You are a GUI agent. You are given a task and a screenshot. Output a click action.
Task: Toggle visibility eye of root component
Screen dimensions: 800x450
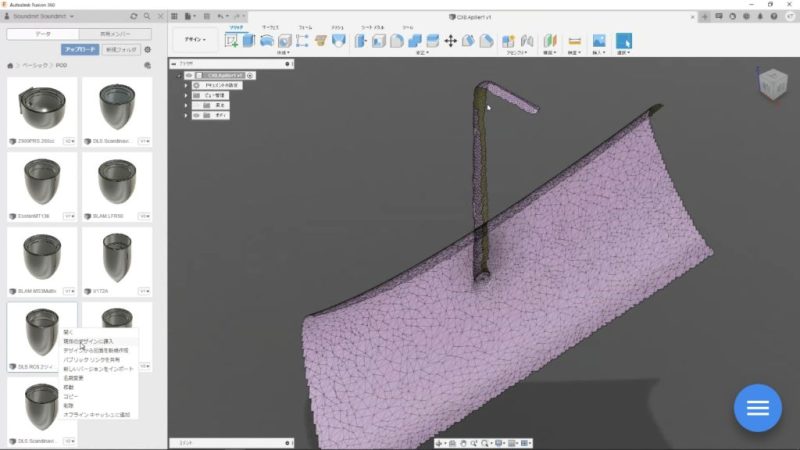pos(187,75)
